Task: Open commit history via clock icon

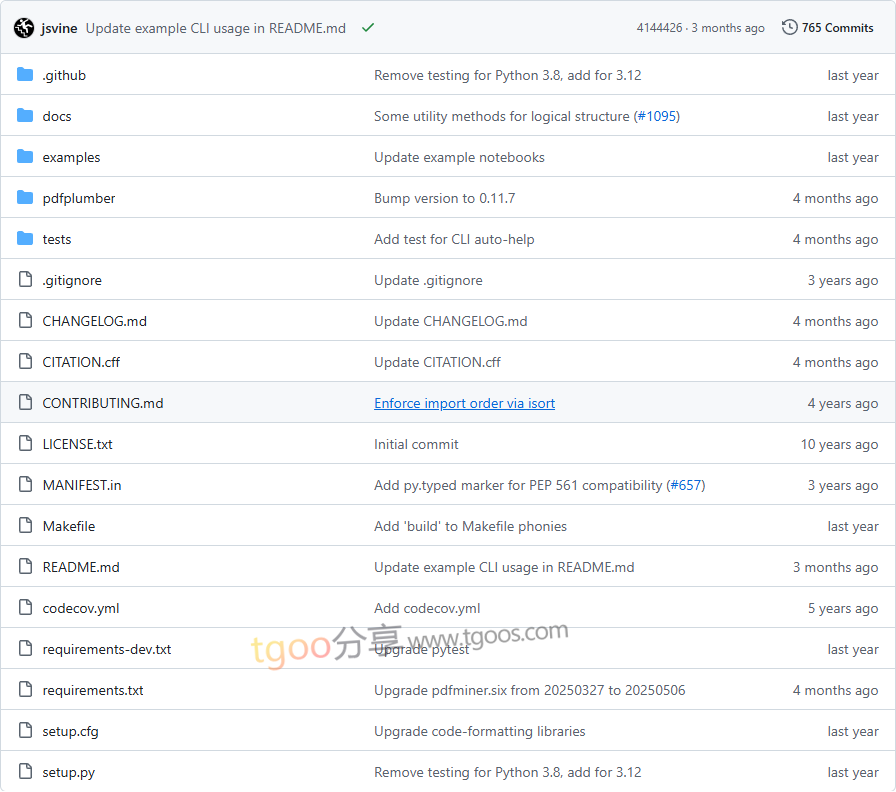Action: (790, 28)
